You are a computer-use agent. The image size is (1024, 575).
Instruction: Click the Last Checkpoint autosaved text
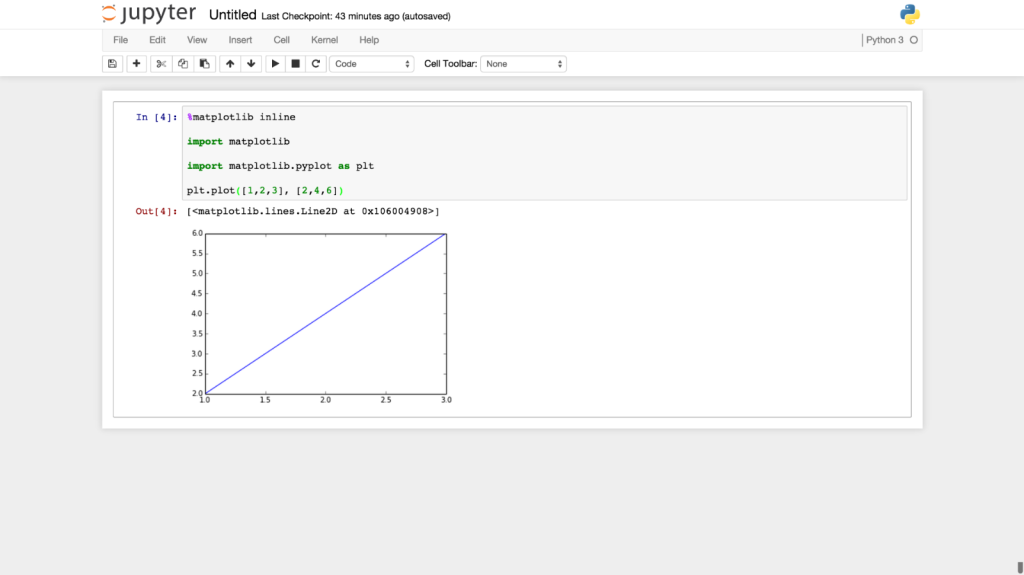pos(356,16)
